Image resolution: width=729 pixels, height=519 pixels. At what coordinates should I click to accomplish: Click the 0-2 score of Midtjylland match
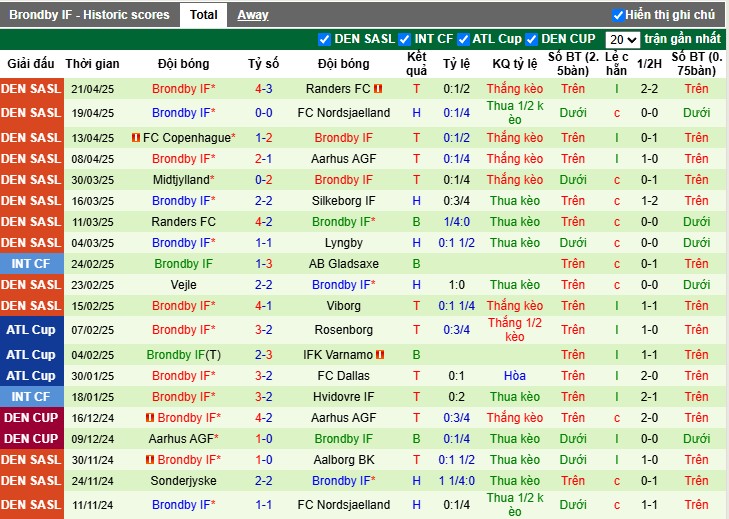[x=264, y=180]
